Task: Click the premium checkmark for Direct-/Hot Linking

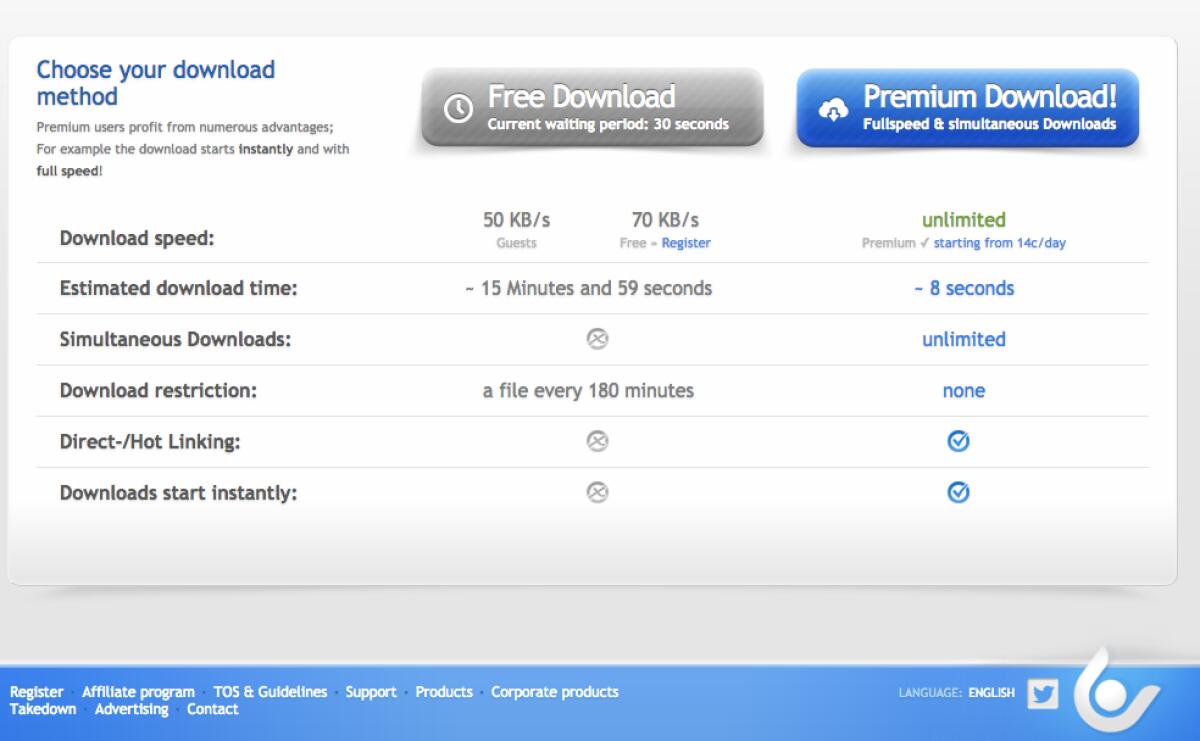Action: (x=959, y=441)
